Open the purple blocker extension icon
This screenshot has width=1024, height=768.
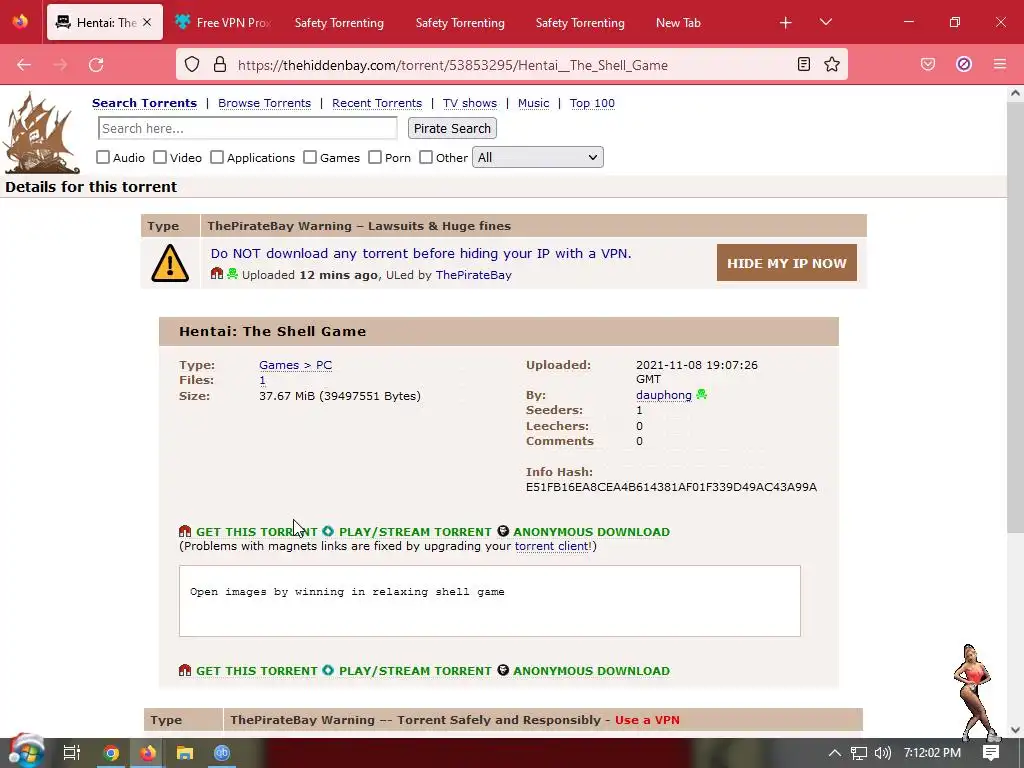(964, 64)
